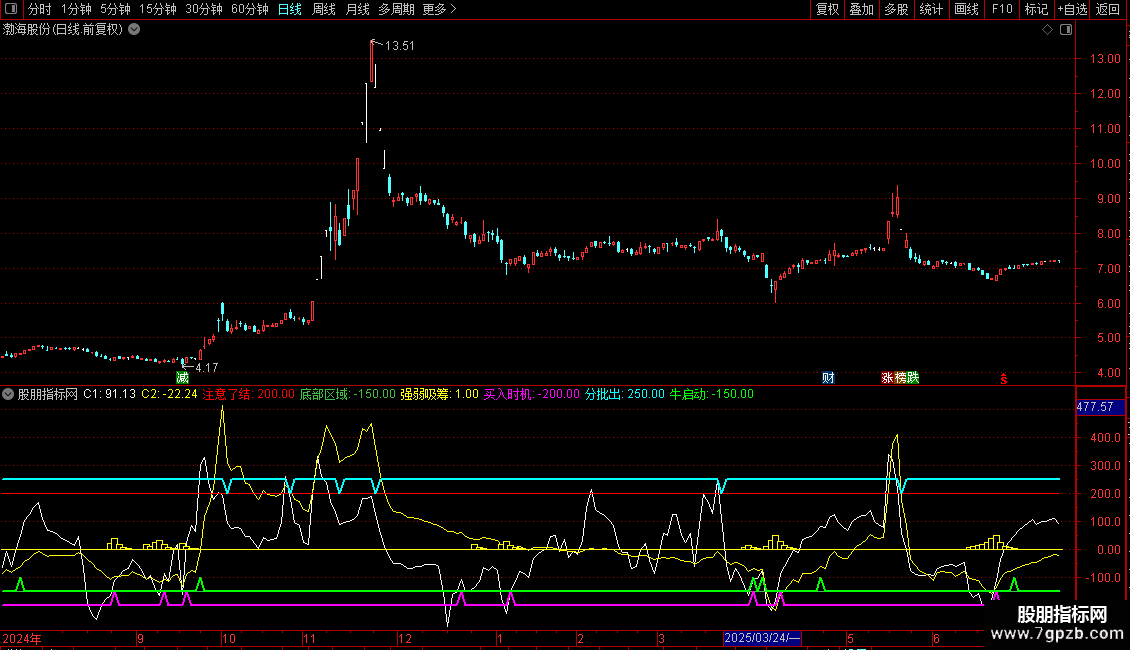1130x650 pixels.
Task: Select the 60分钟 timeframe tab
Action: coord(249,10)
